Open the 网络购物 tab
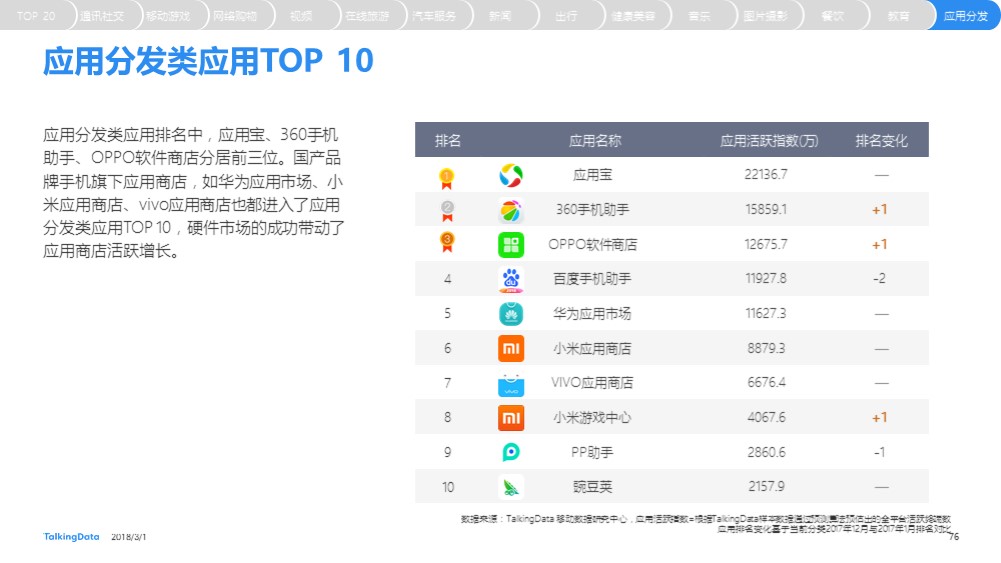Image resolution: width=1001 pixels, height=563 pixels. pyautogui.click(x=235, y=15)
